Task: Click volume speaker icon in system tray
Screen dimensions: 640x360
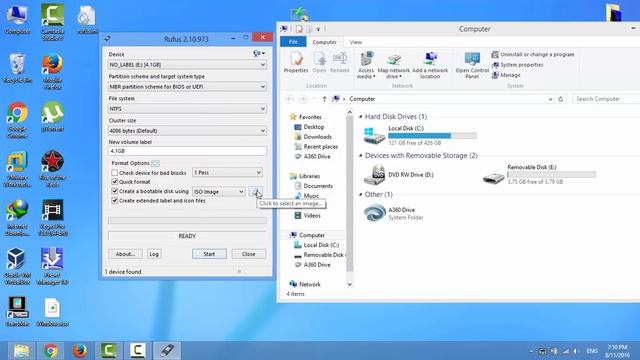Action: tap(576, 351)
